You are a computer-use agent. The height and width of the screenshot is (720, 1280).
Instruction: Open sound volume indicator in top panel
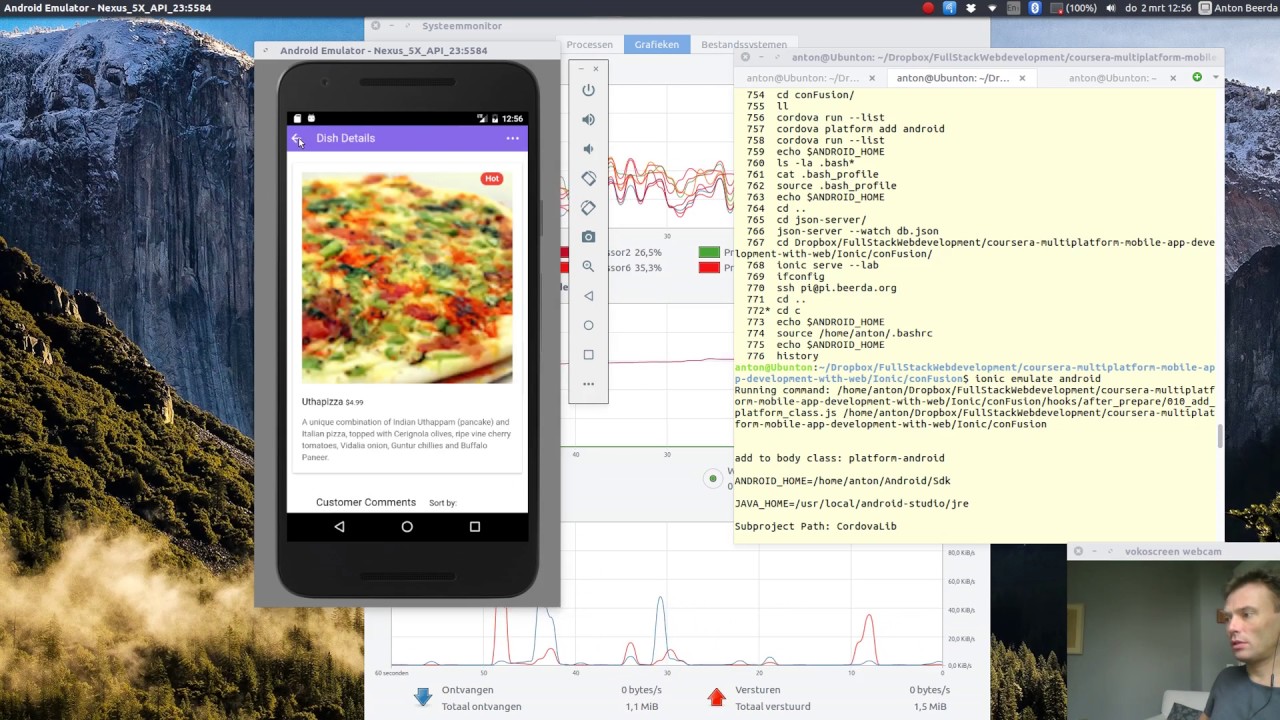point(1112,8)
